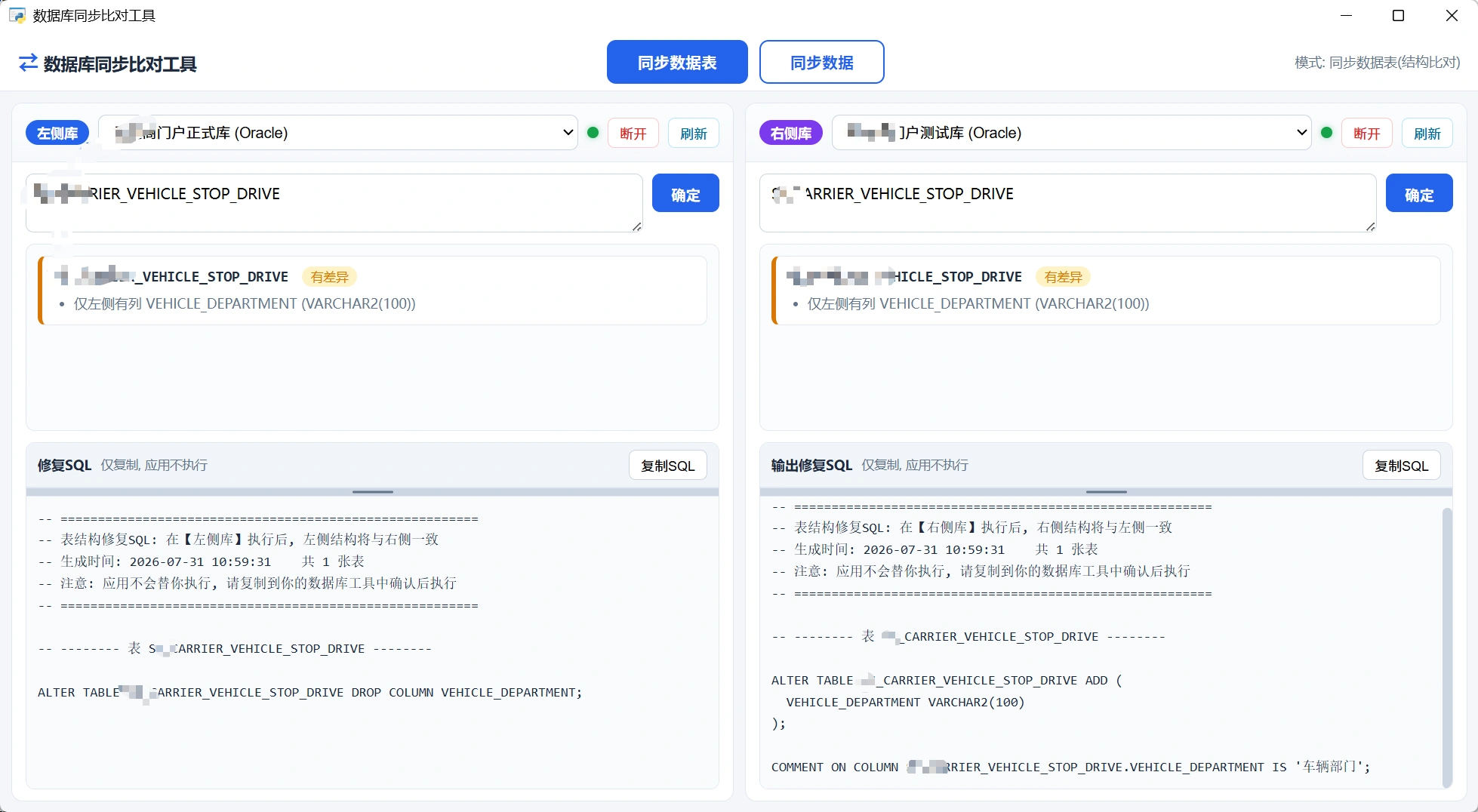Click the window title bar app icon
Viewport: 1478px width, 812px height.
pos(17,15)
